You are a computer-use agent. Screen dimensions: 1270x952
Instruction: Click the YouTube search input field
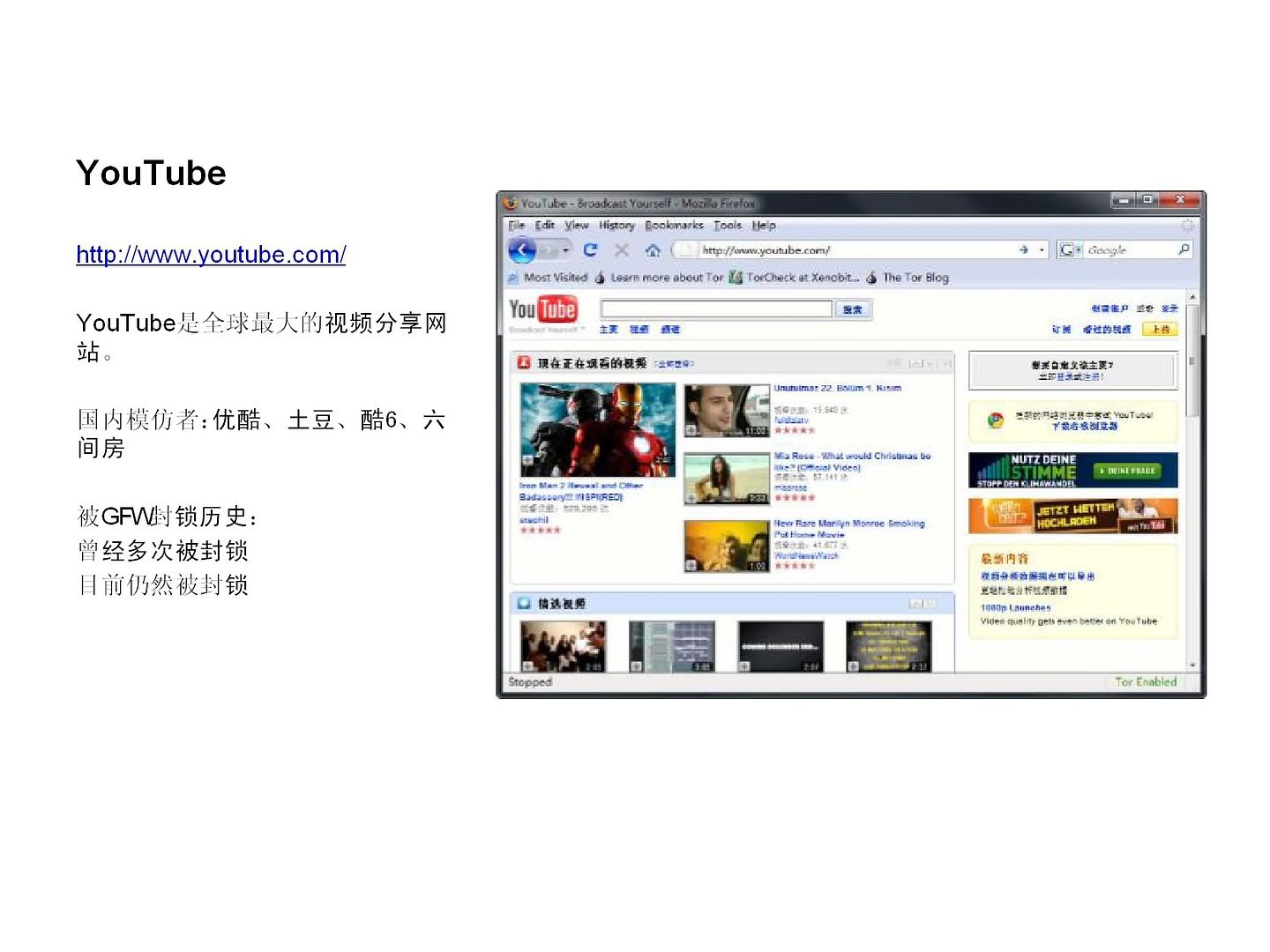pos(716,309)
